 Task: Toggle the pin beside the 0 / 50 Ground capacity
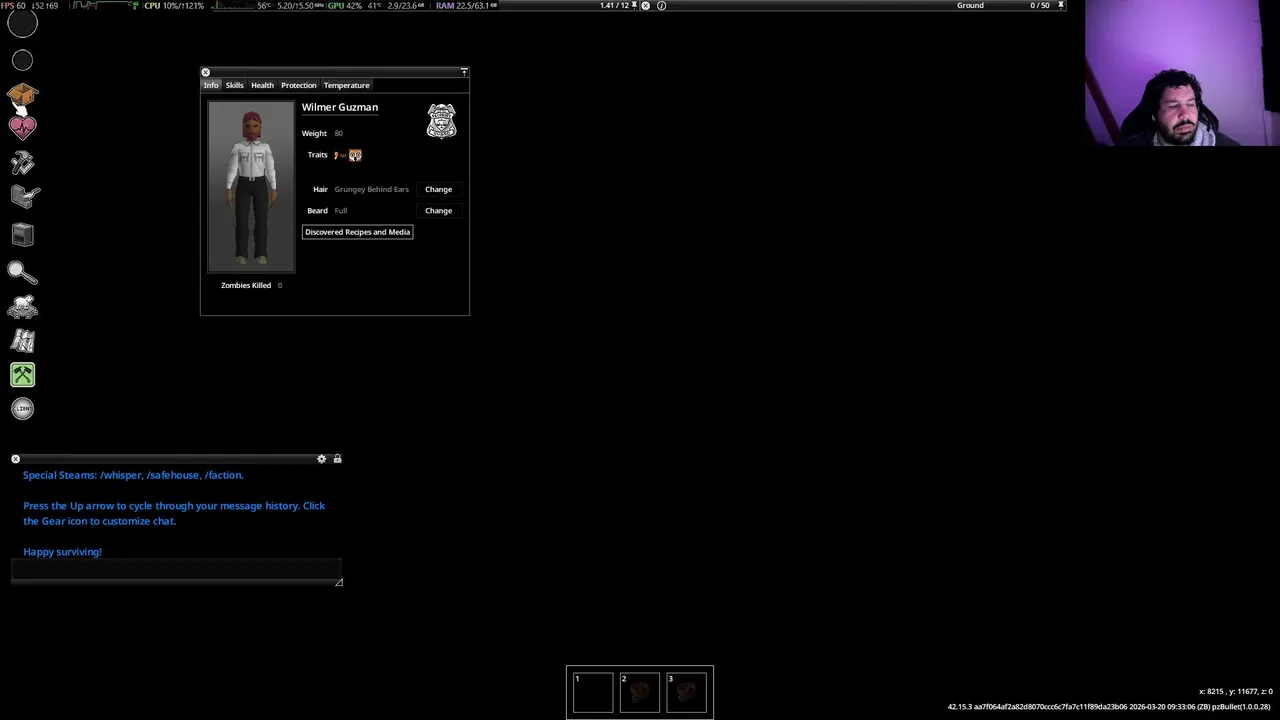pyautogui.click(x=1060, y=5)
